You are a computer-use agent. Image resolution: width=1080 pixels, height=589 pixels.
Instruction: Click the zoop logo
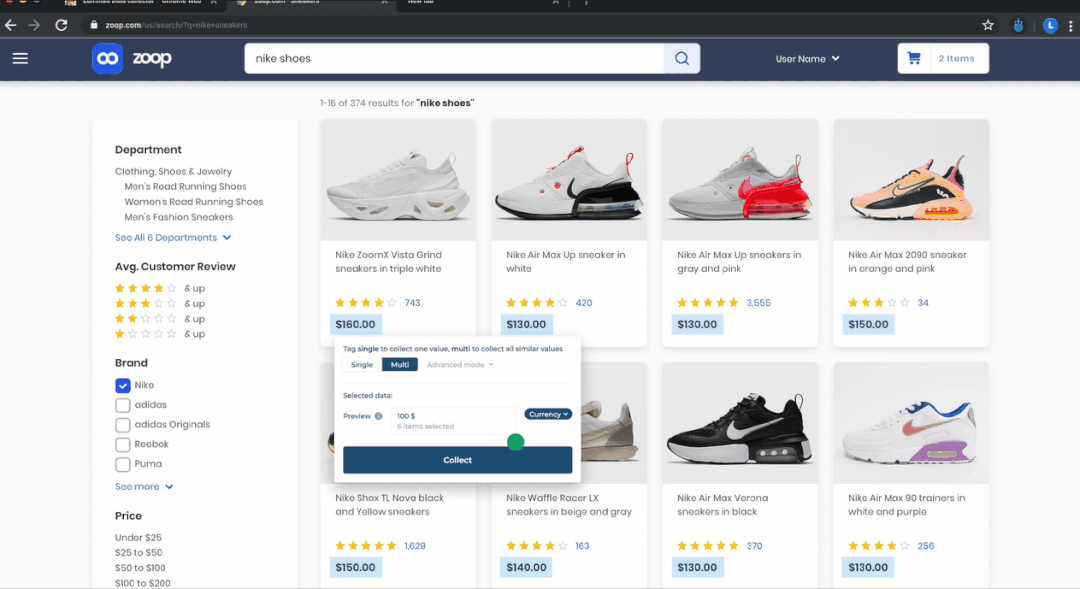click(x=132, y=59)
